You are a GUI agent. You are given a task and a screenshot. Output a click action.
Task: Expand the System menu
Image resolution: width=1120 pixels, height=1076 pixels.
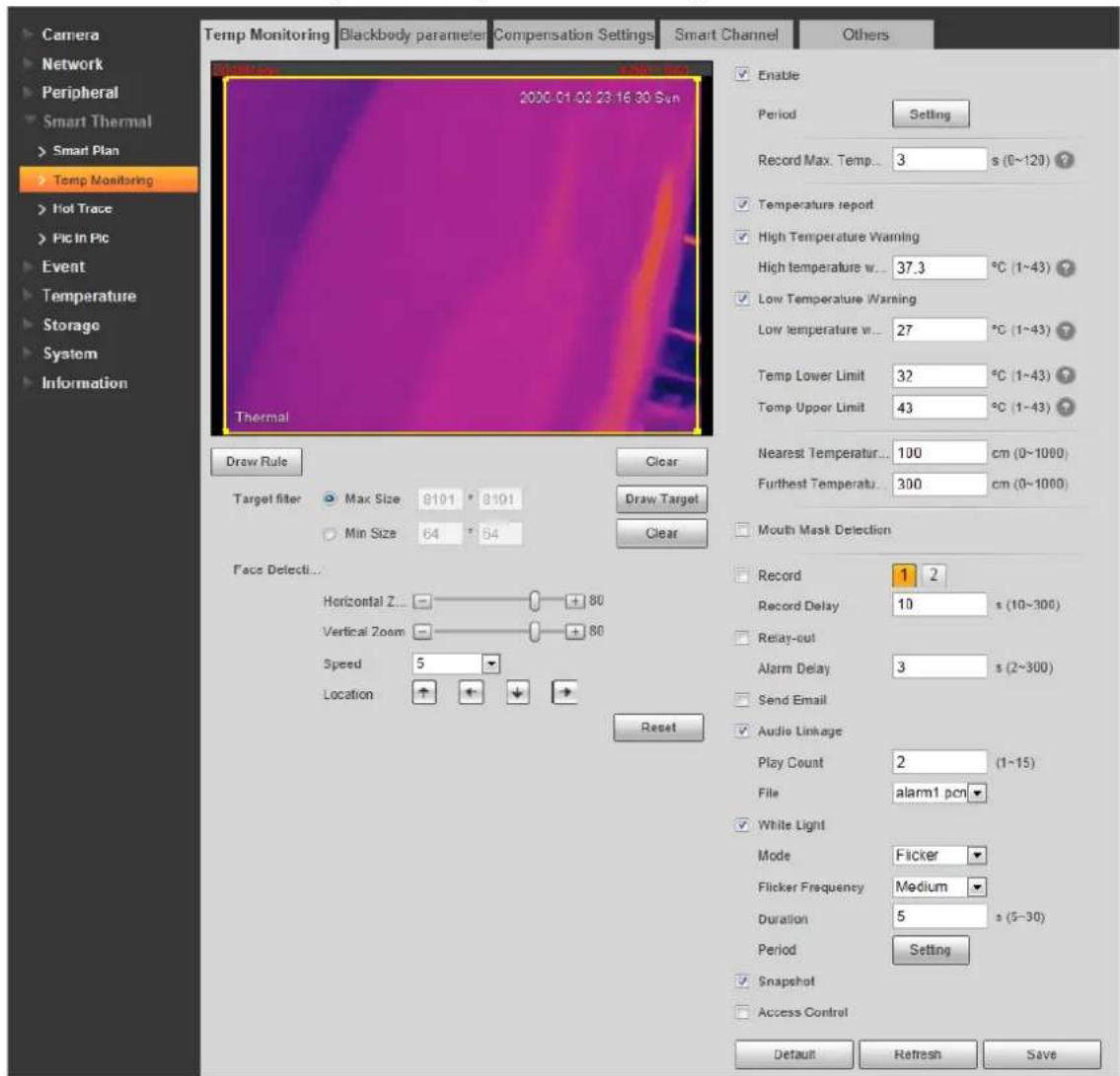(69, 353)
